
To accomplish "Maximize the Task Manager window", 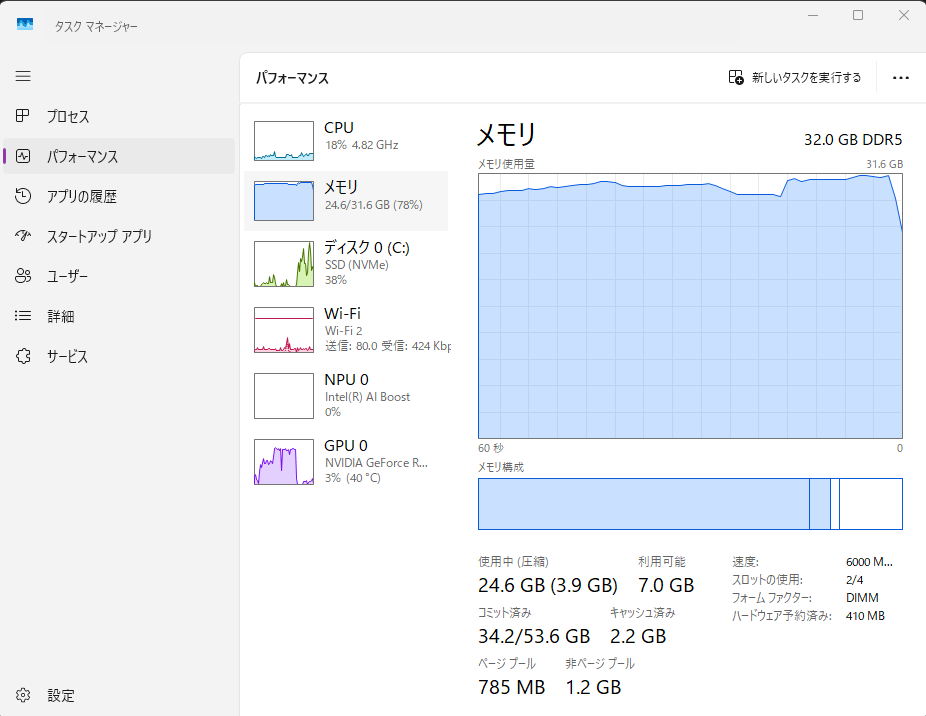I will [x=858, y=15].
